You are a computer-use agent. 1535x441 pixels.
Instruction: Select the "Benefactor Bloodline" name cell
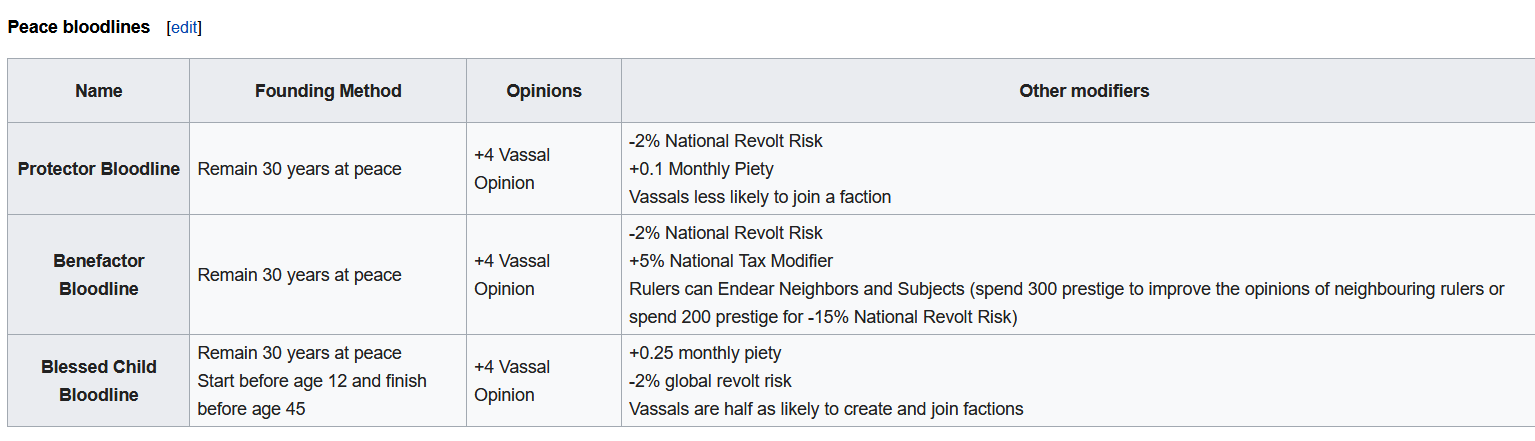pyautogui.click(x=99, y=275)
